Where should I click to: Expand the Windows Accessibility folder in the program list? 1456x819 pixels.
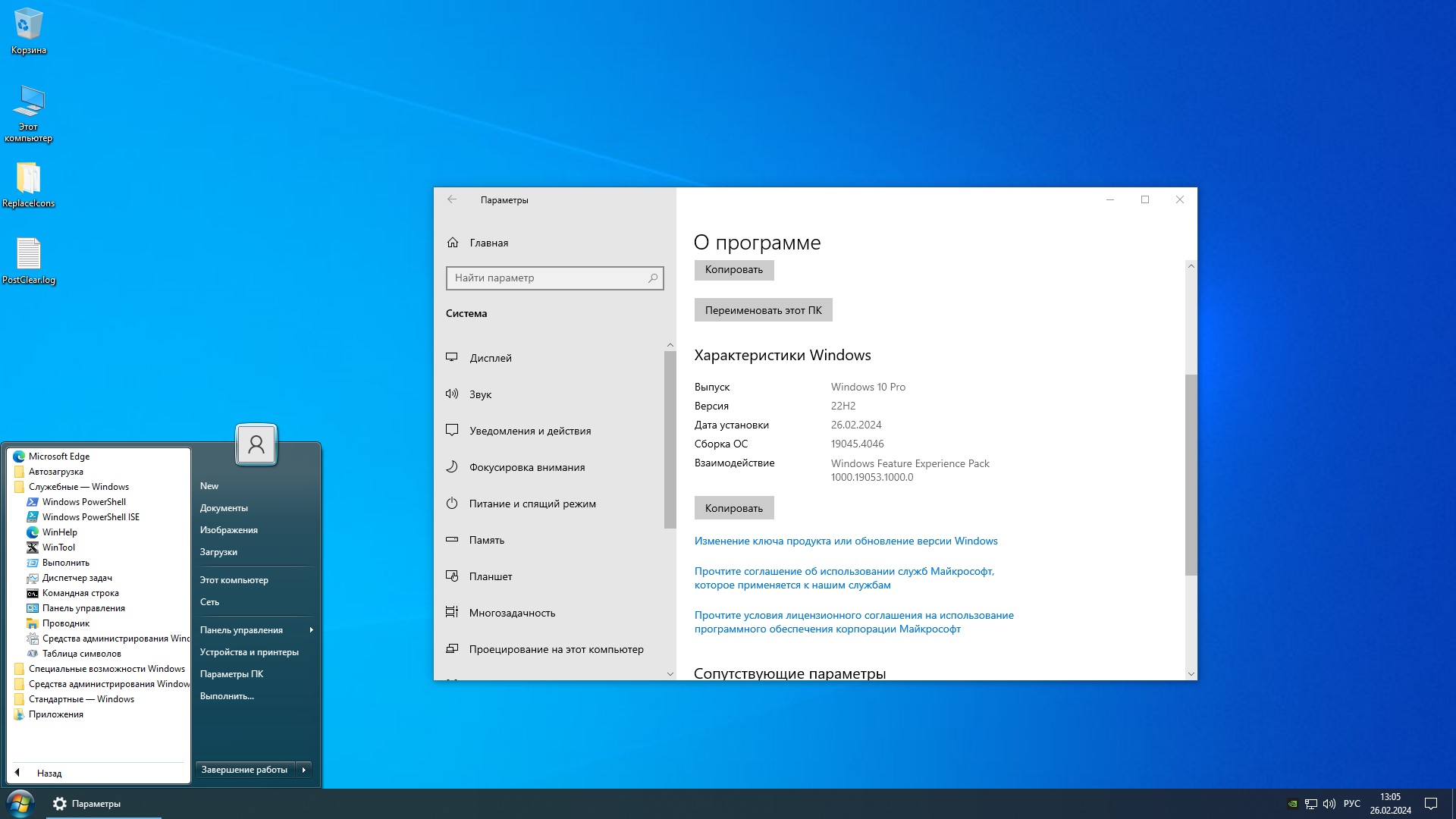coord(106,669)
